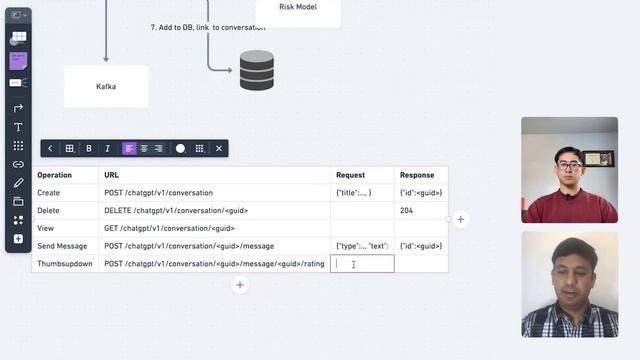Click the upper video call participant thumbnail
This screenshot has height=360, width=640.
(569, 170)
